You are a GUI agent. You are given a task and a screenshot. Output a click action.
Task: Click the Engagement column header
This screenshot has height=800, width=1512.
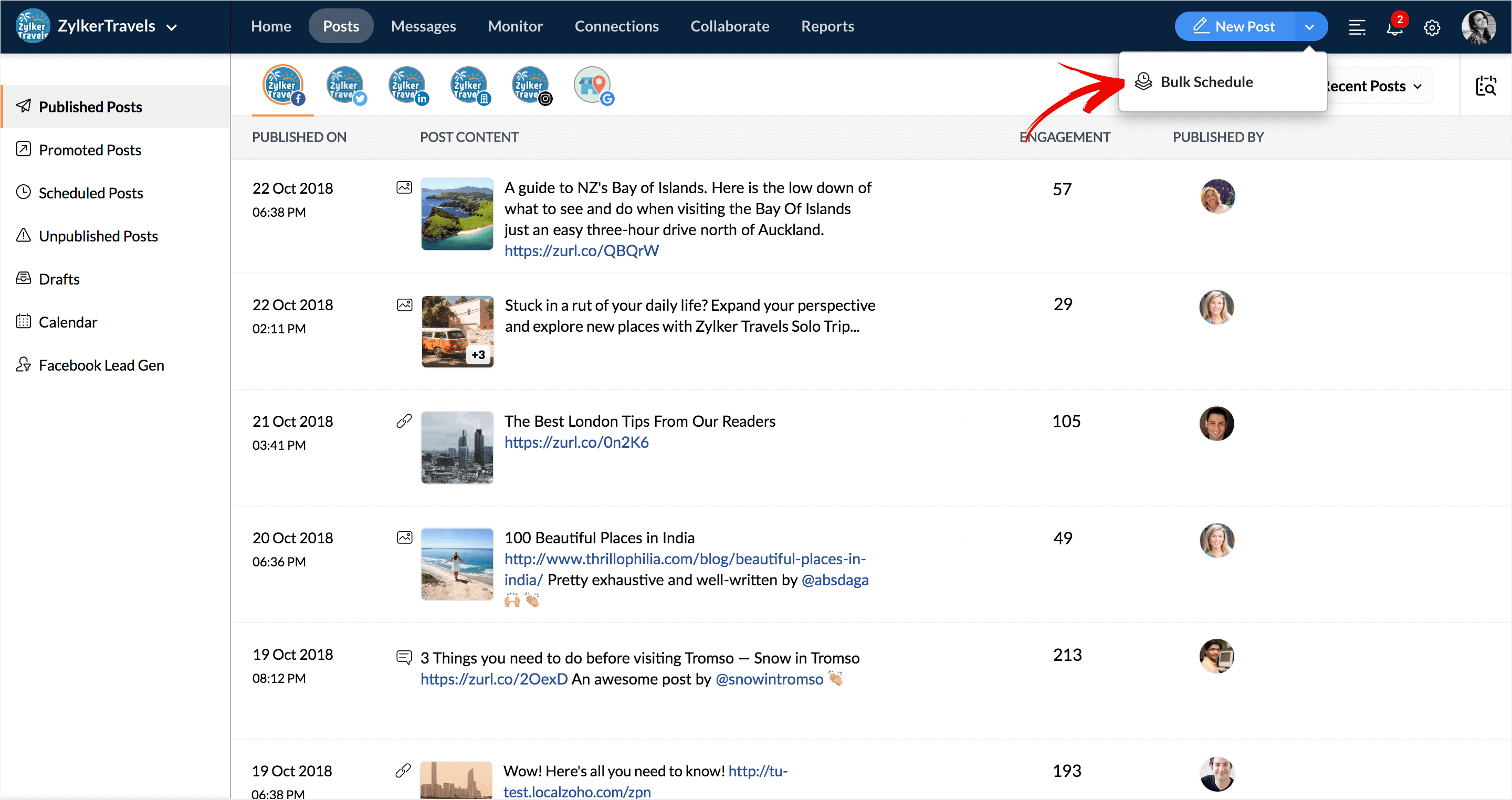(x=1065, y=137)
